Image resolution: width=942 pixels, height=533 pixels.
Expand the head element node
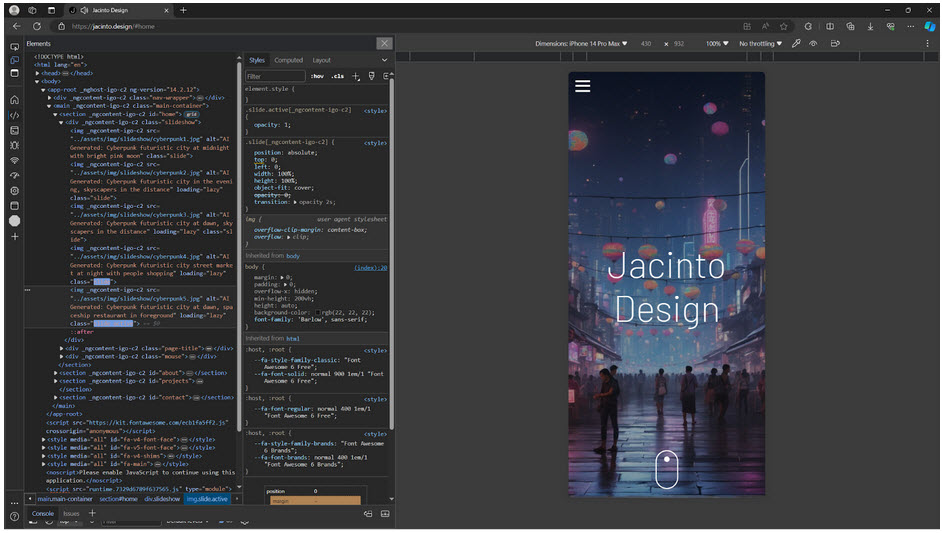point(37,73)
